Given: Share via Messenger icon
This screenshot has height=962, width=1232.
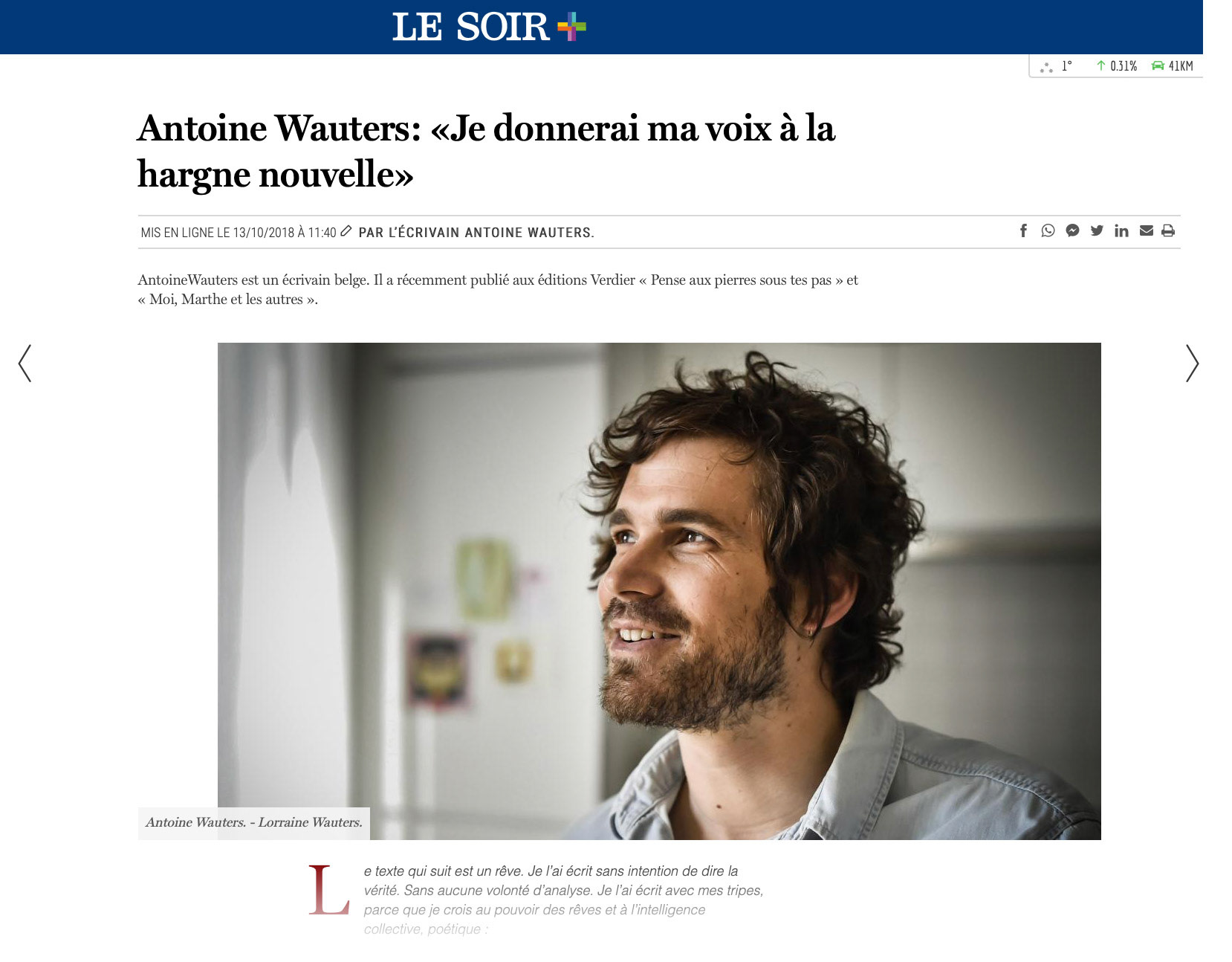Looking at the screenshot, I should click(x=1072, y=230).
